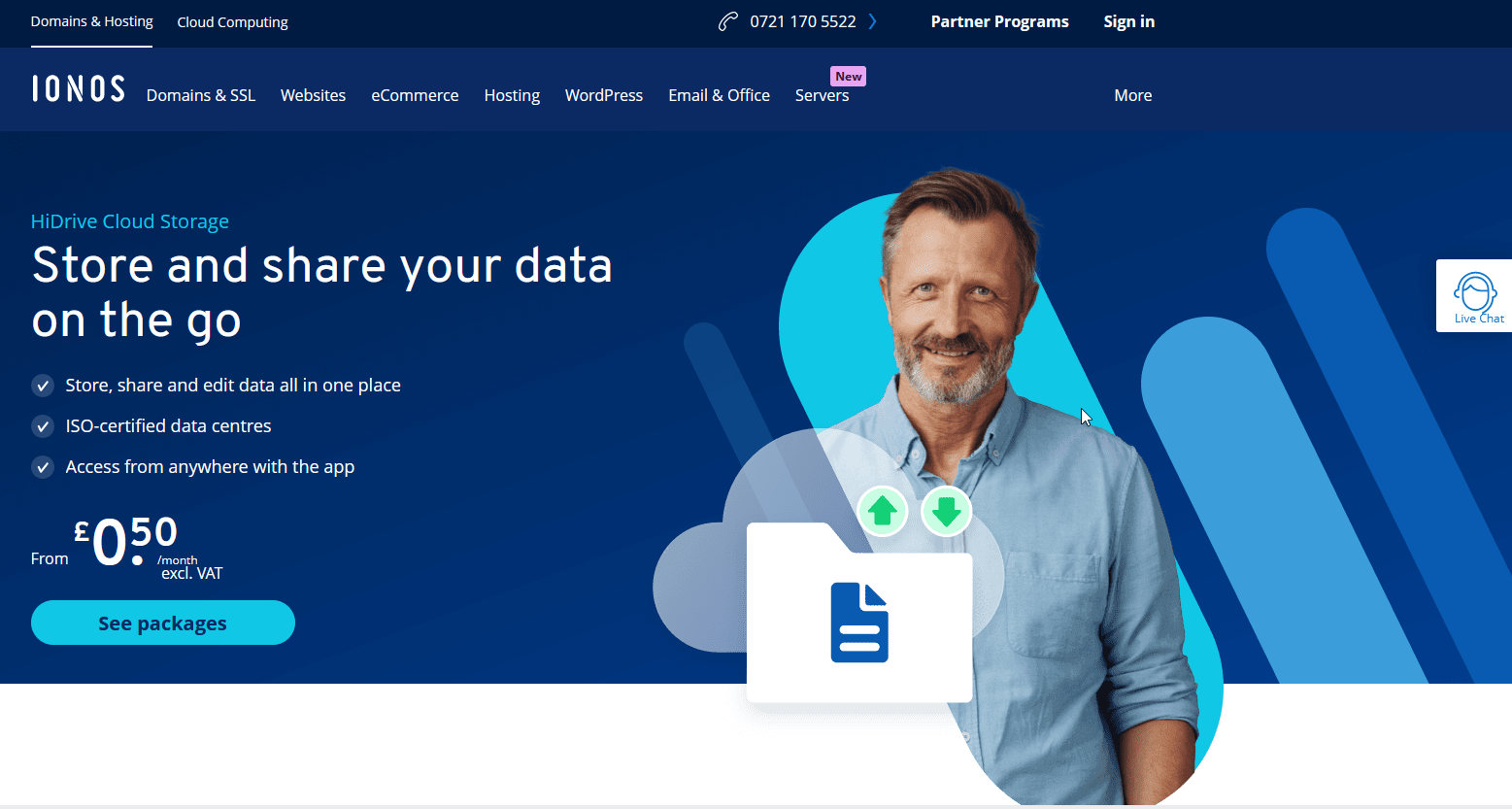
Task: Open the Live Chat widget
Action: point(1475,296)
